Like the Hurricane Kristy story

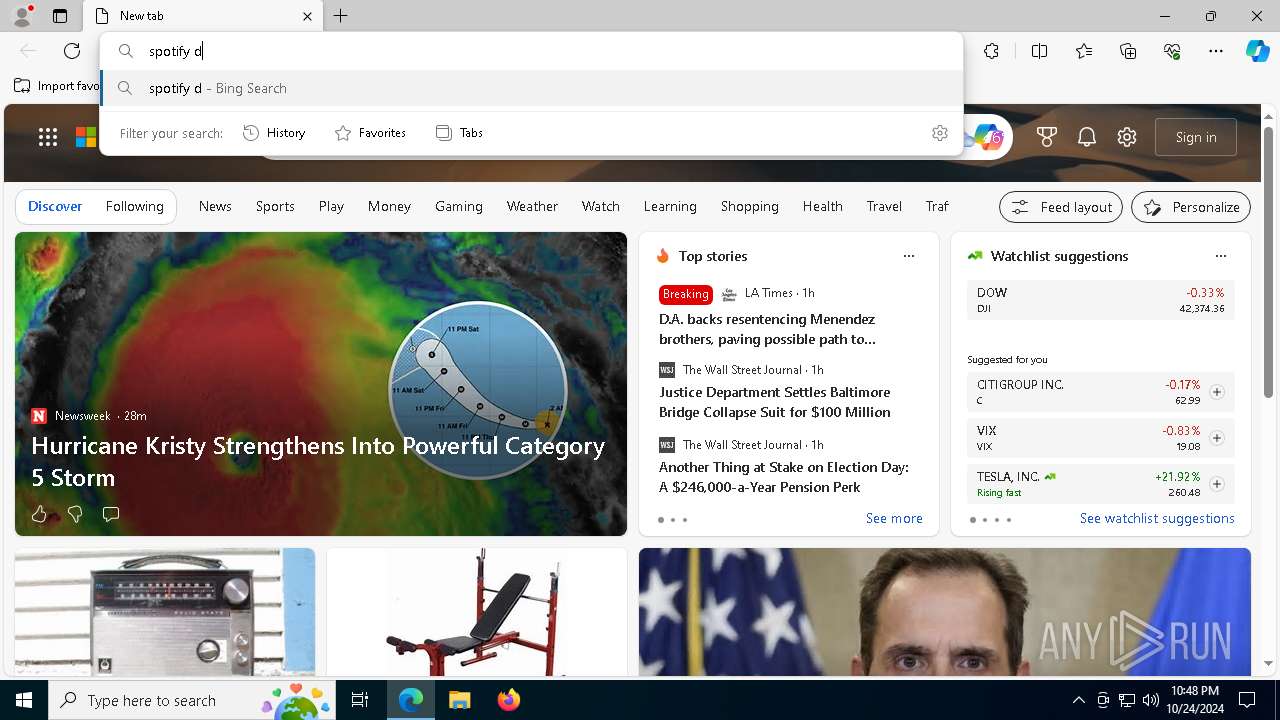tap(39, 514)
